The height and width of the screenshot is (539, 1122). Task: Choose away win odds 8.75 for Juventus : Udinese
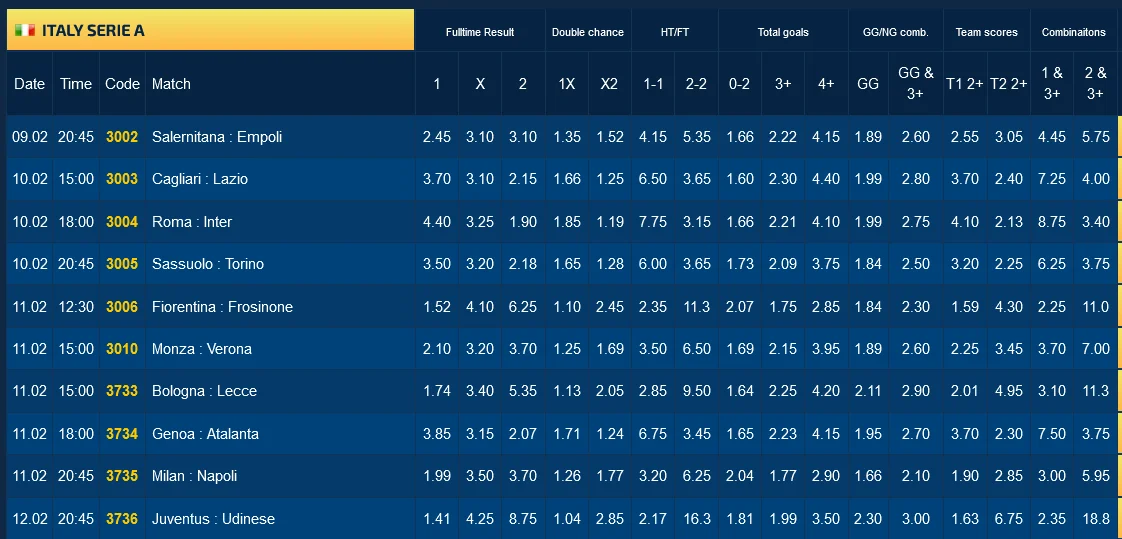(523, 519)
